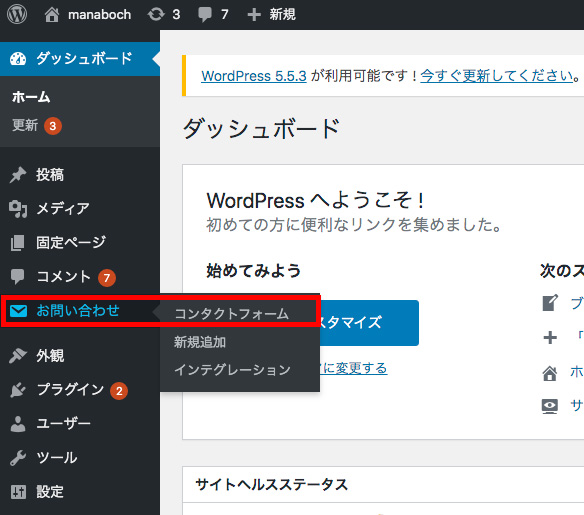Click the blue カスタマイズ button
The image size is (584, 515).
(x=369, y=323)
